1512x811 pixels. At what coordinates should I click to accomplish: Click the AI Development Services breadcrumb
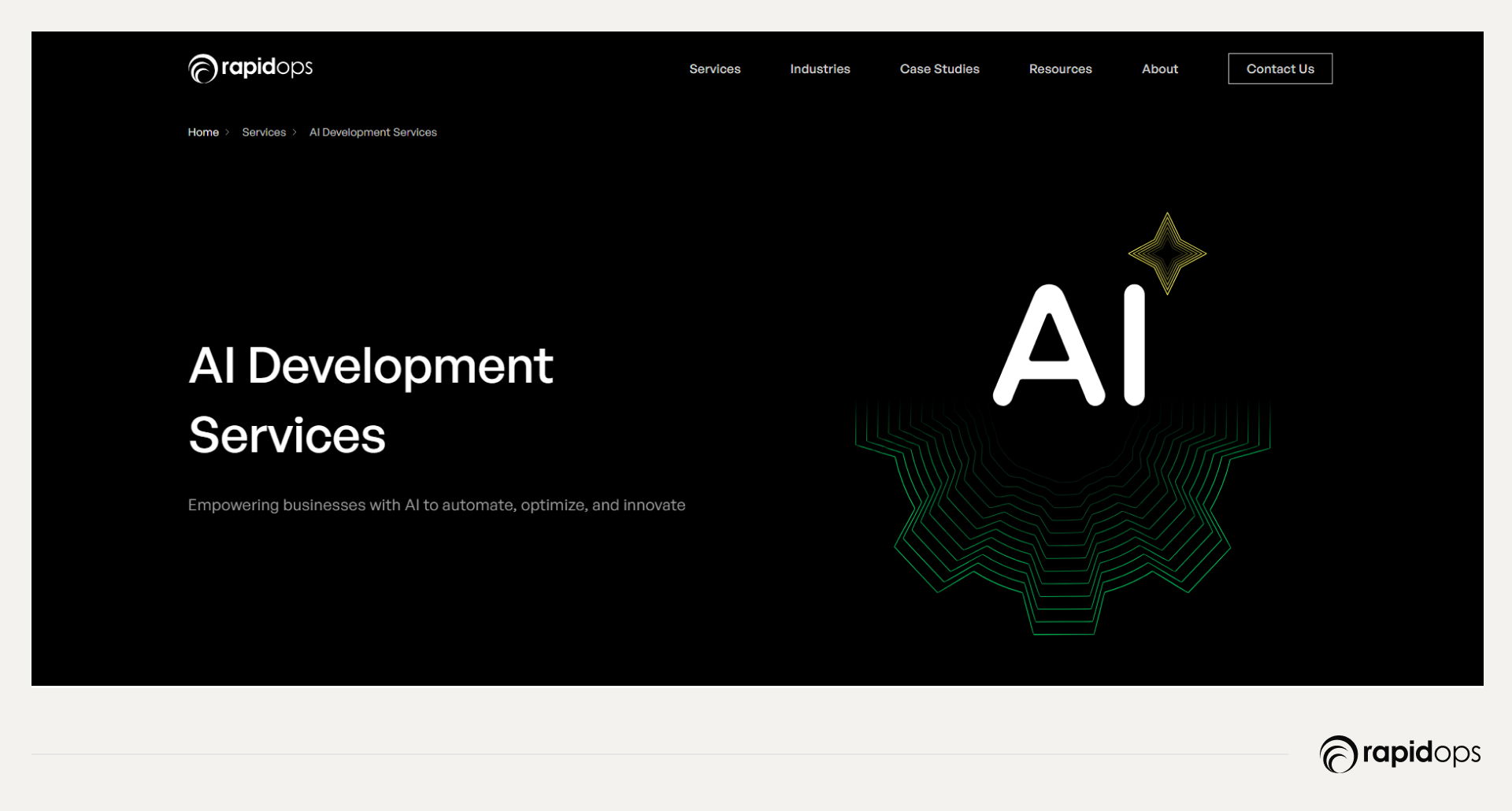(372, 132)
